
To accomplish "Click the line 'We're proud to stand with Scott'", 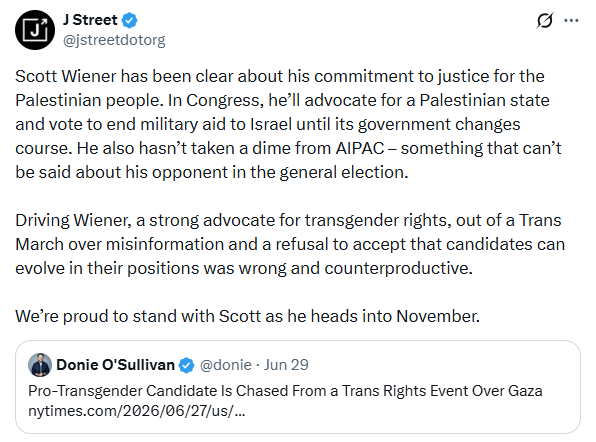I will 247,316.
